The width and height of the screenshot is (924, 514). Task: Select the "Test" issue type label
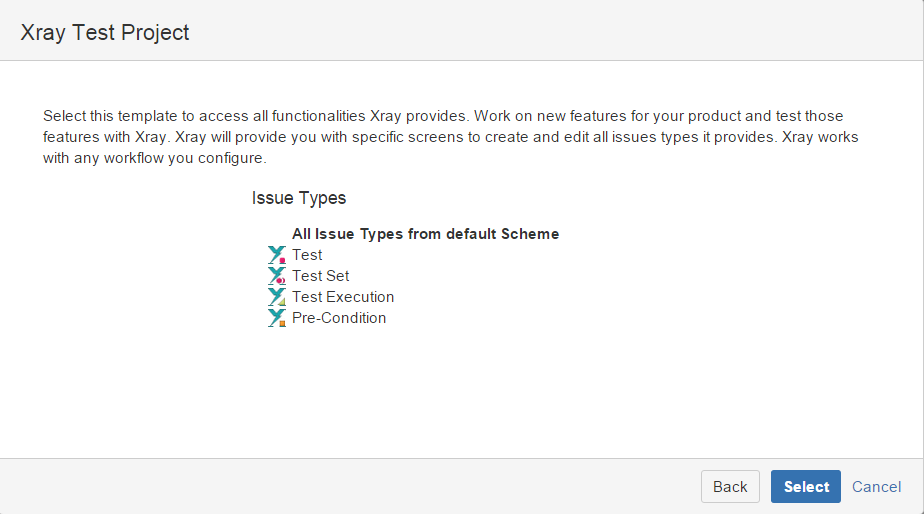pyautogui.click(x=307, y=255)
